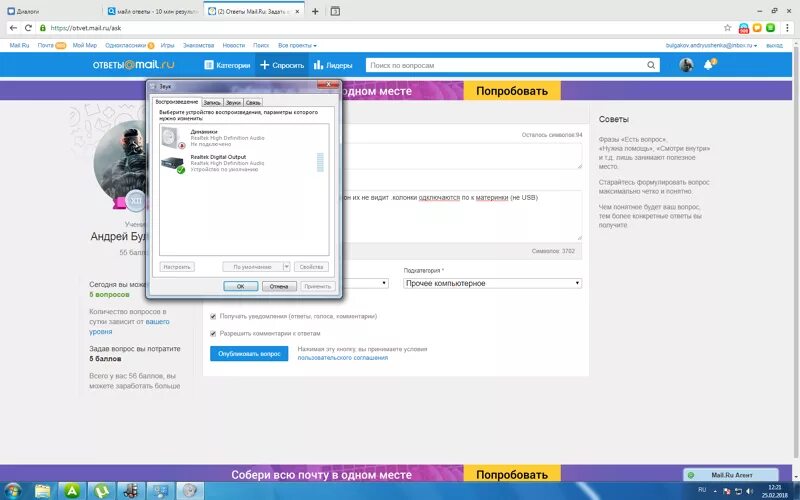Viewport: 800px width, 500px height.
Task: Open пользовательского соглашения link
Action: pos(342,358)
